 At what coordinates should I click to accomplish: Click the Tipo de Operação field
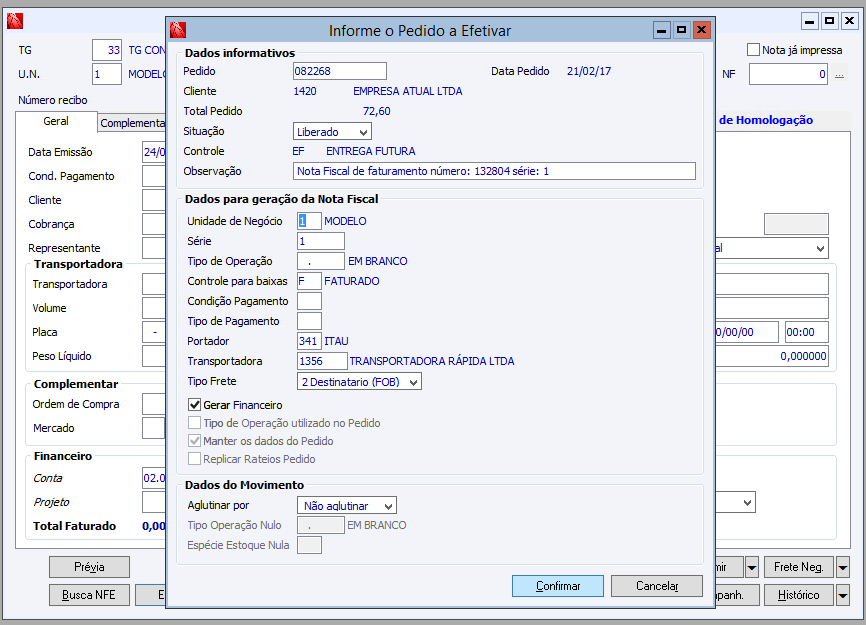(x=321, y=261)
